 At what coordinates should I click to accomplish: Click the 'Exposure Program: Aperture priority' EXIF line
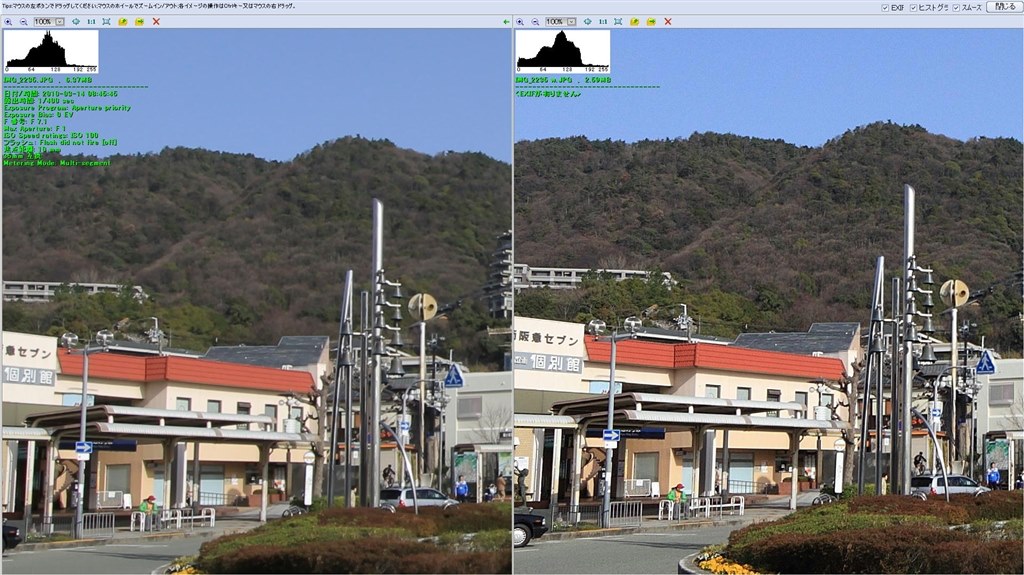[67, 108]
